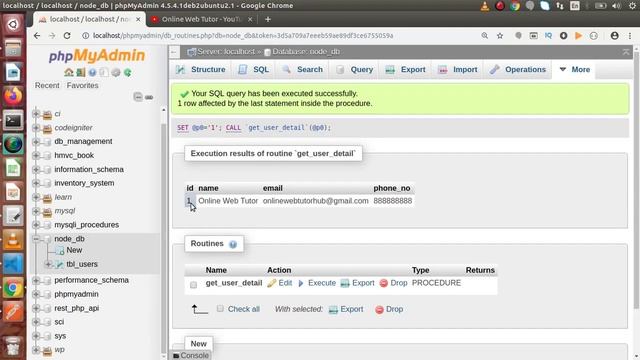Click the Check all link
The image size is (640, 360).
[x=244, y=309]
